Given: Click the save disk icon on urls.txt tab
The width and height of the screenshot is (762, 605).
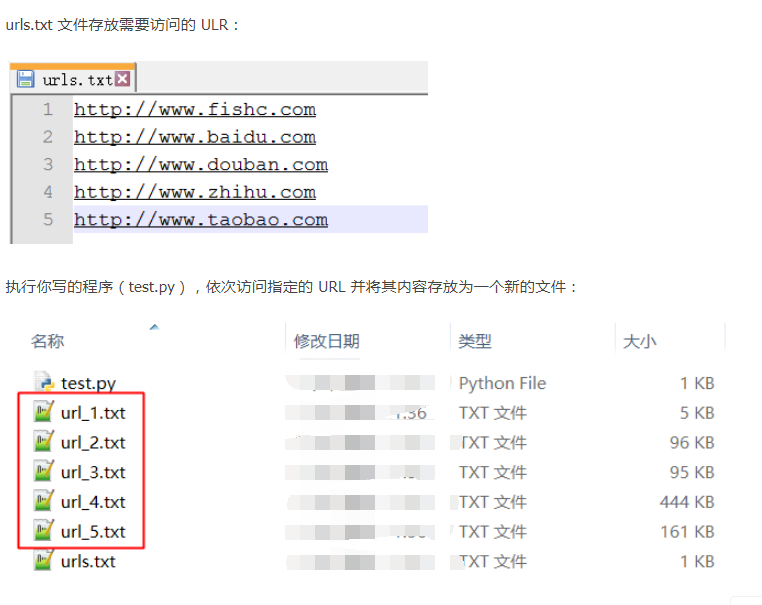Looking at the screenshot, I should tap(26, 79).
